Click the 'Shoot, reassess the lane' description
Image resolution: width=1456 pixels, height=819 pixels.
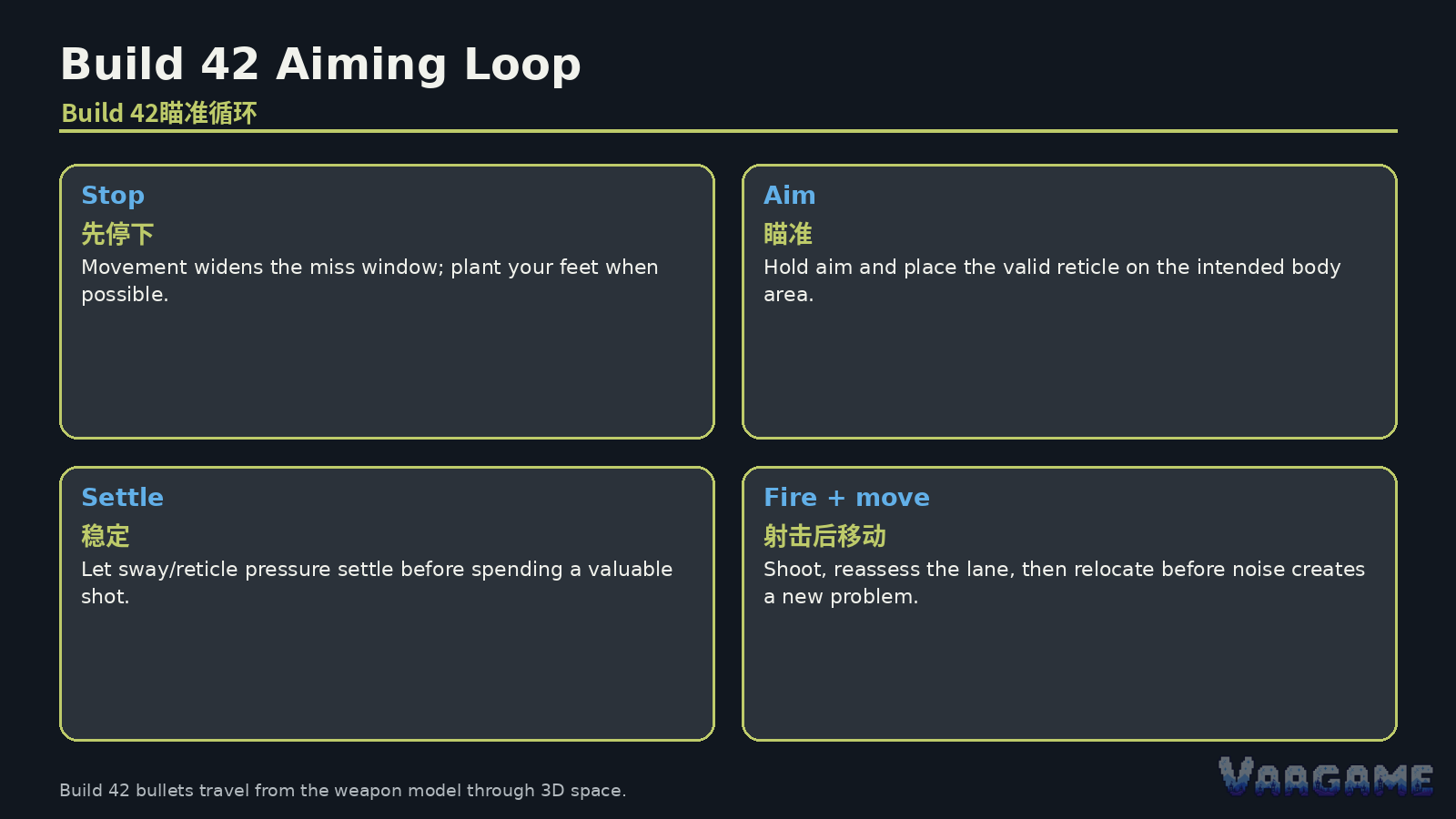pos(1064,582)
